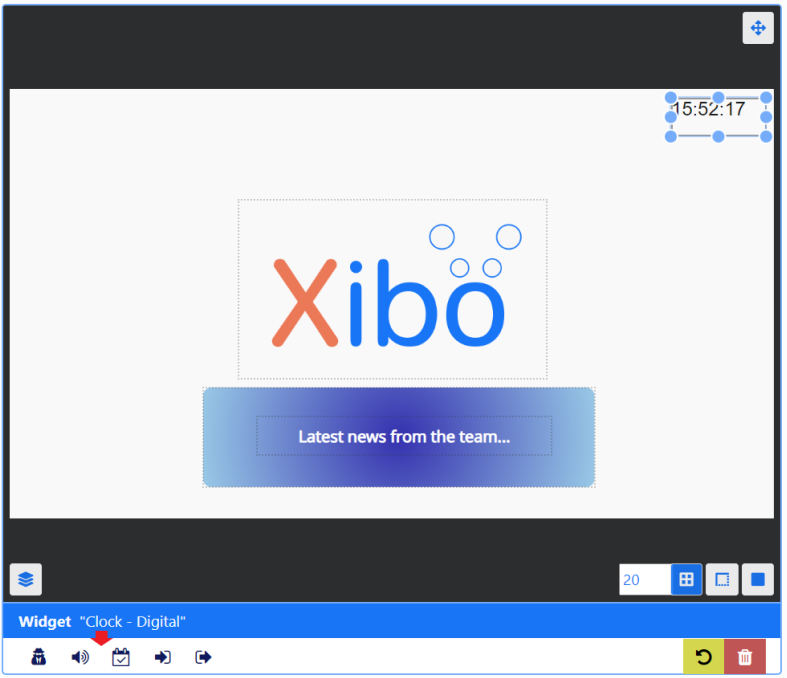Open widget permissions (spy icon)

39,657
